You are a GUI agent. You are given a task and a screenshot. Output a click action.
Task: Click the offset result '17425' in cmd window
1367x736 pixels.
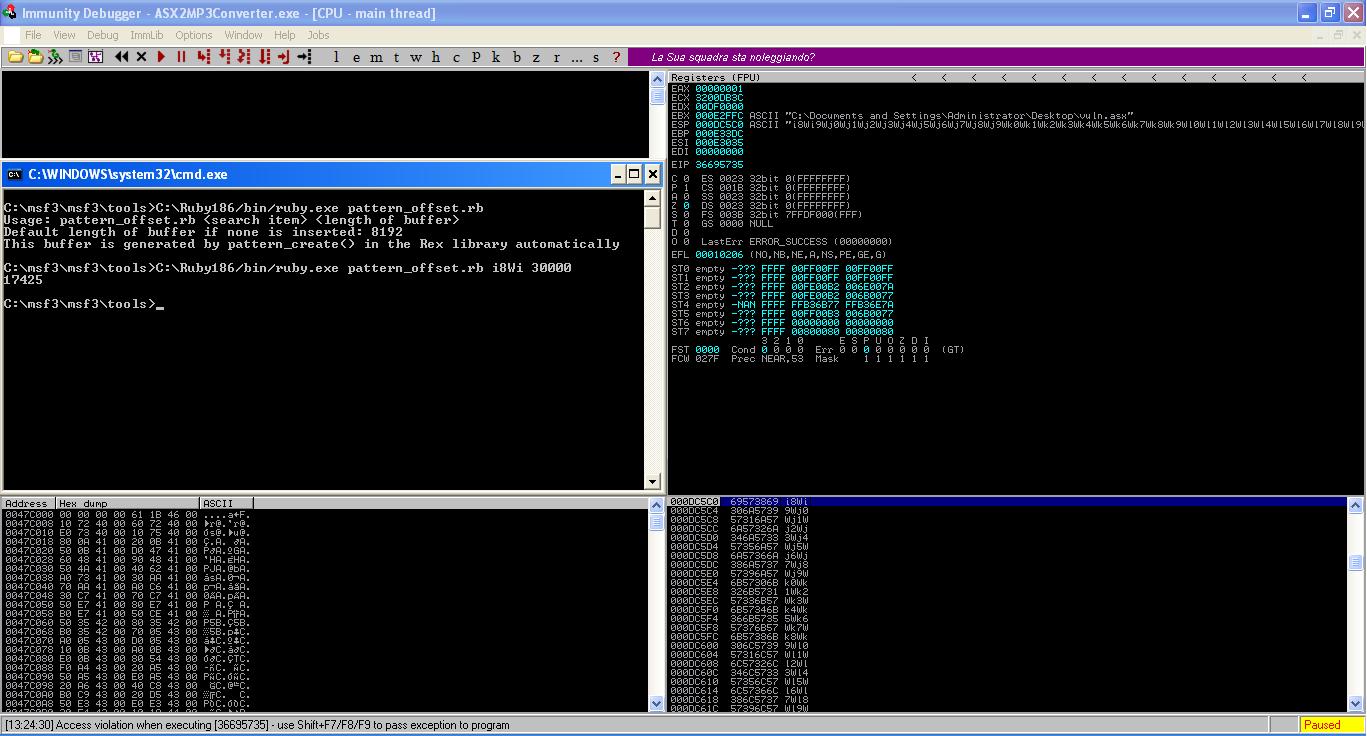(x=24, y=280)
